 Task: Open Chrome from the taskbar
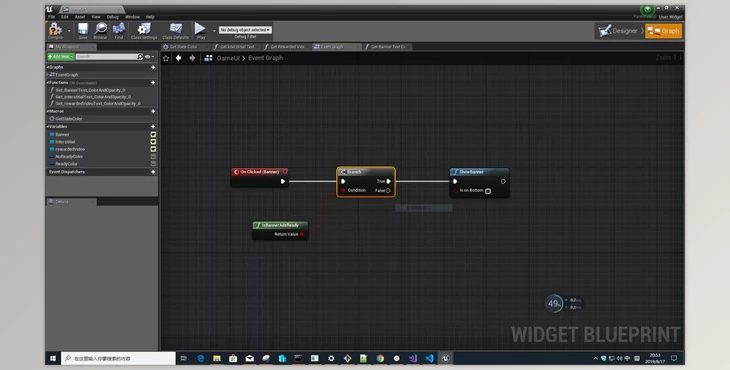[x=380, y=358]
